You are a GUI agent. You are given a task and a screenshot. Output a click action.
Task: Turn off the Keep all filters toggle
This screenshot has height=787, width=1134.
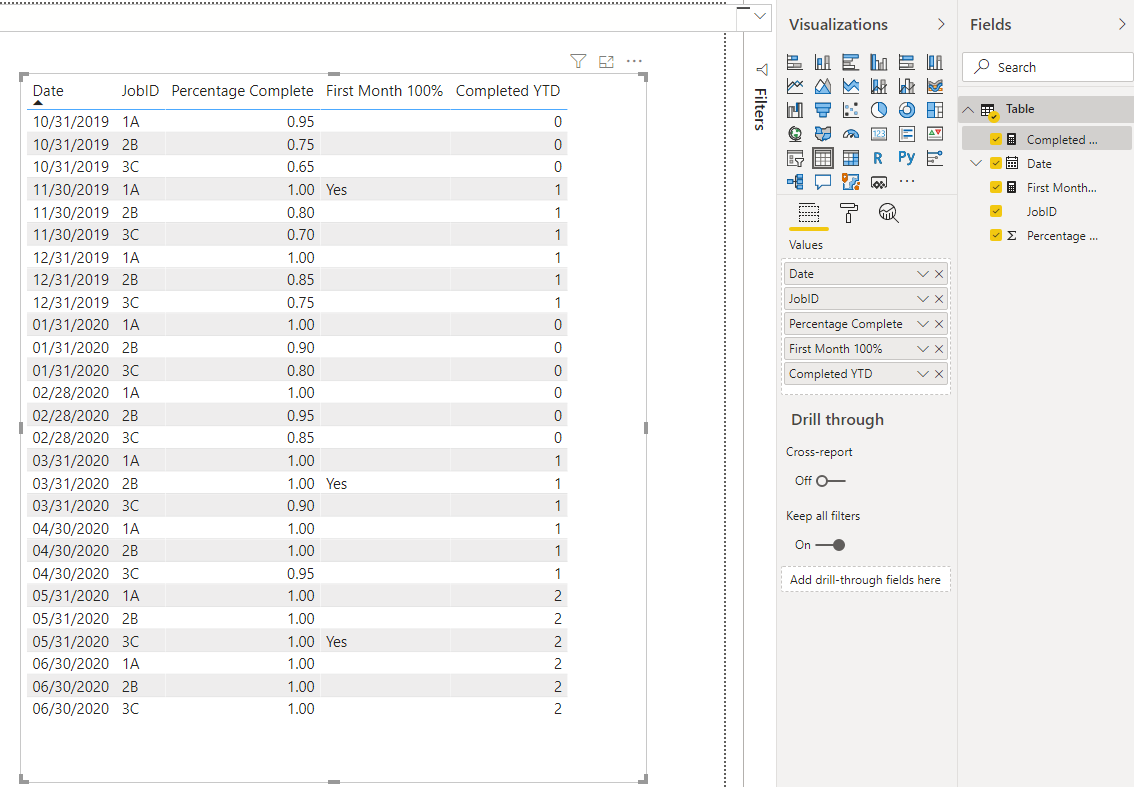[830, 545]
